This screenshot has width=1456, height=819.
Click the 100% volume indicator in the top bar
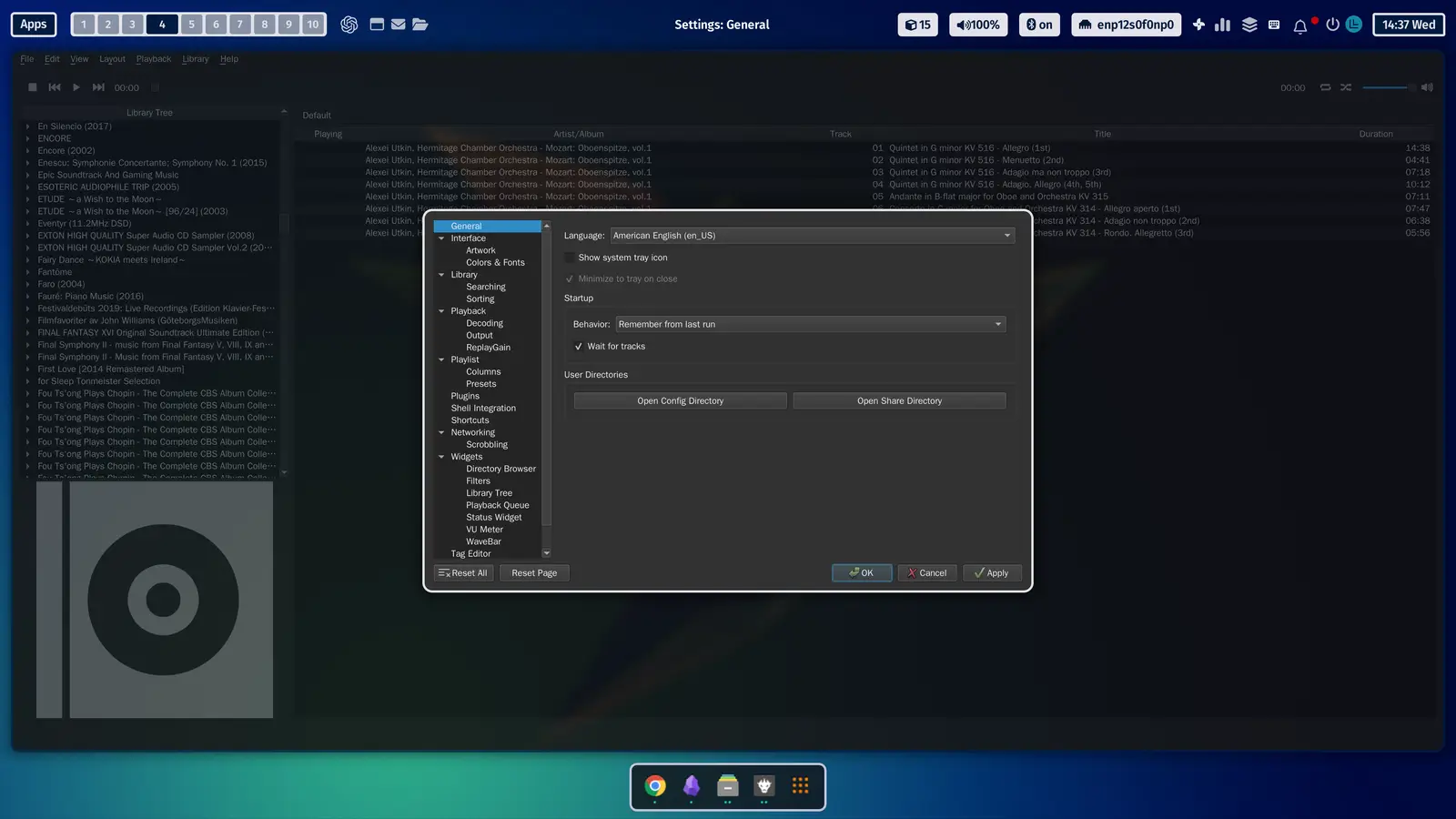[x=978, y=25]
